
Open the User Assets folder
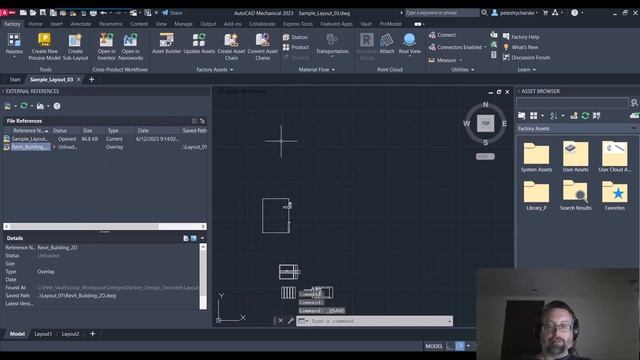point(576,157)
